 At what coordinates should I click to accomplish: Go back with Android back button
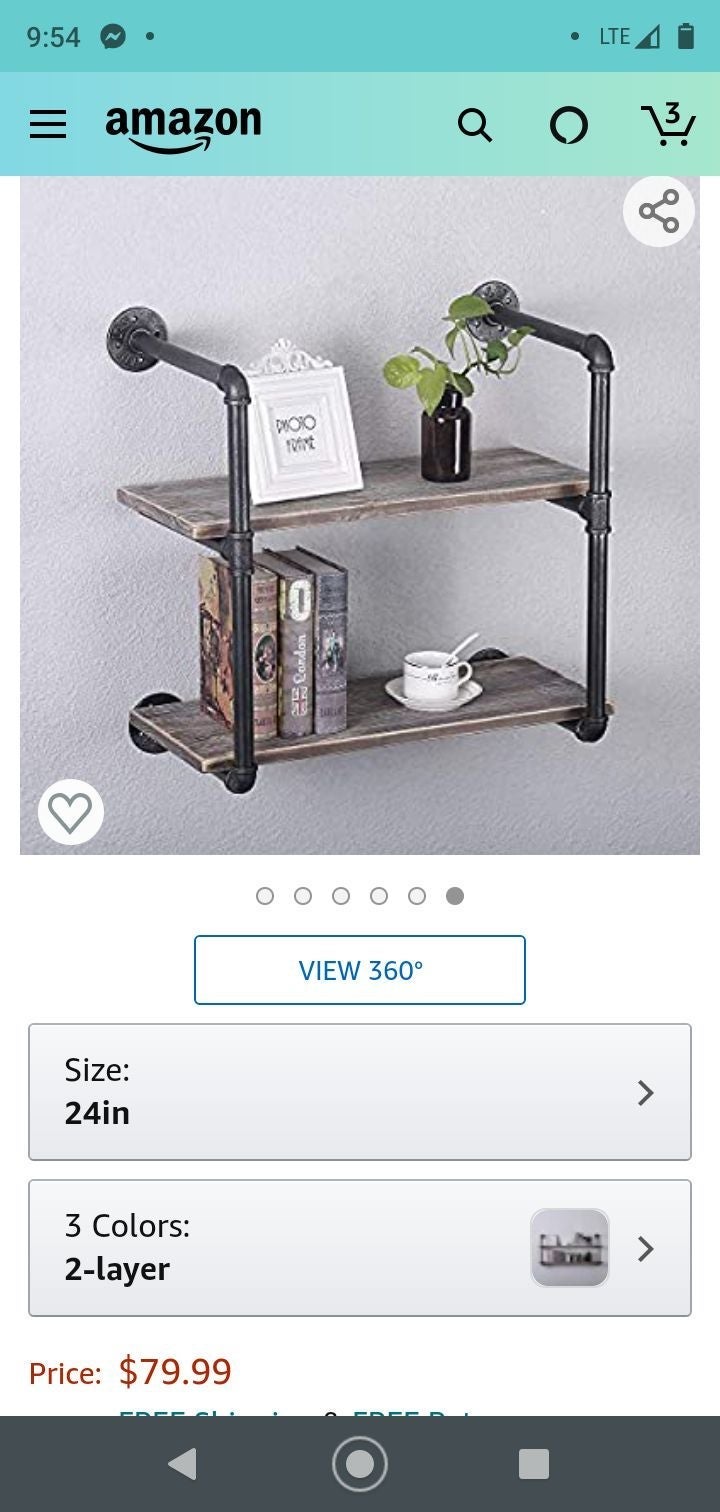tap(183, 1464)
